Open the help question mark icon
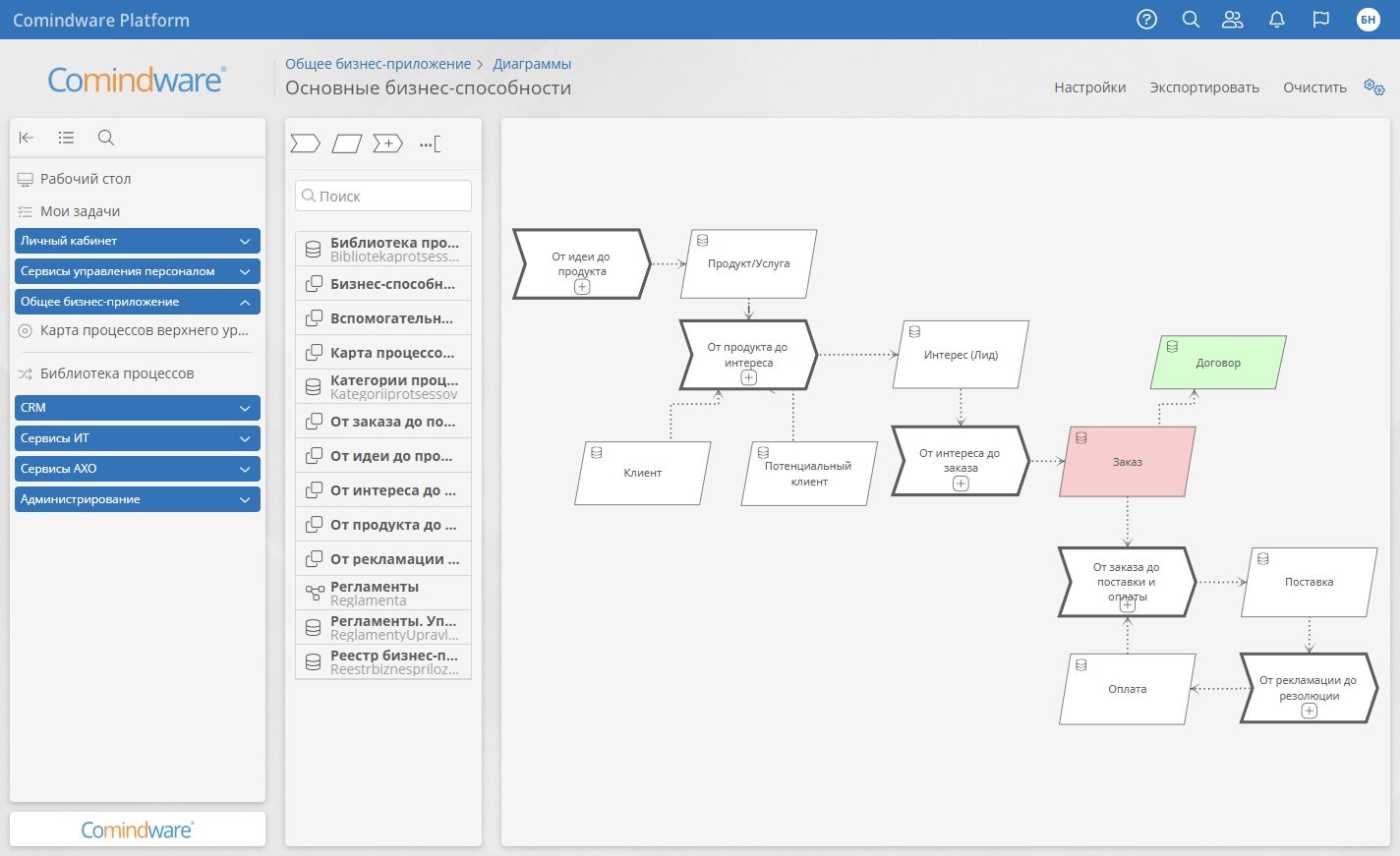The image size is (1400, 856). 1146,20
